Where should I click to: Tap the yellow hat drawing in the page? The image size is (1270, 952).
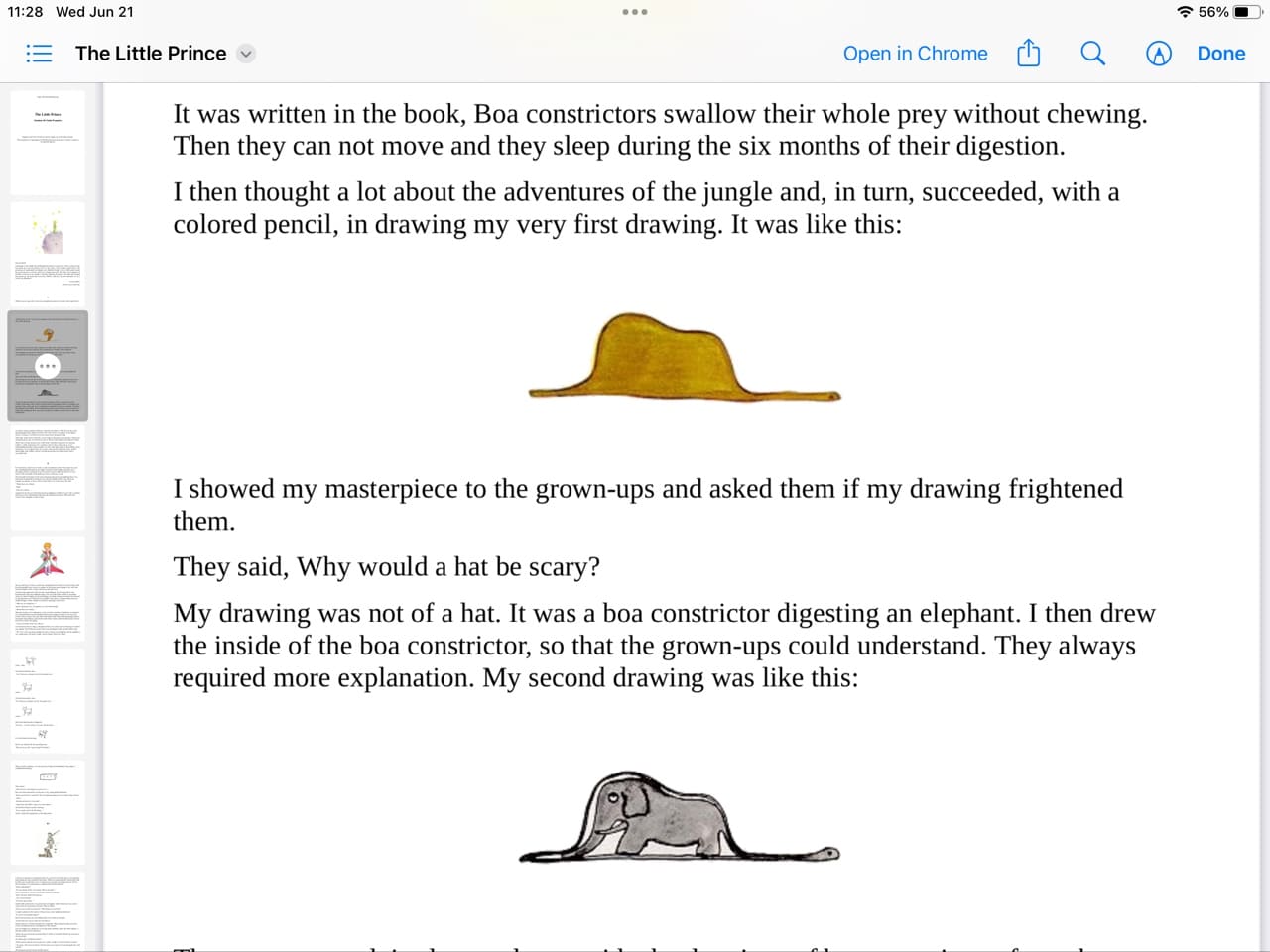pyautogui.click(x=685, y=357)
